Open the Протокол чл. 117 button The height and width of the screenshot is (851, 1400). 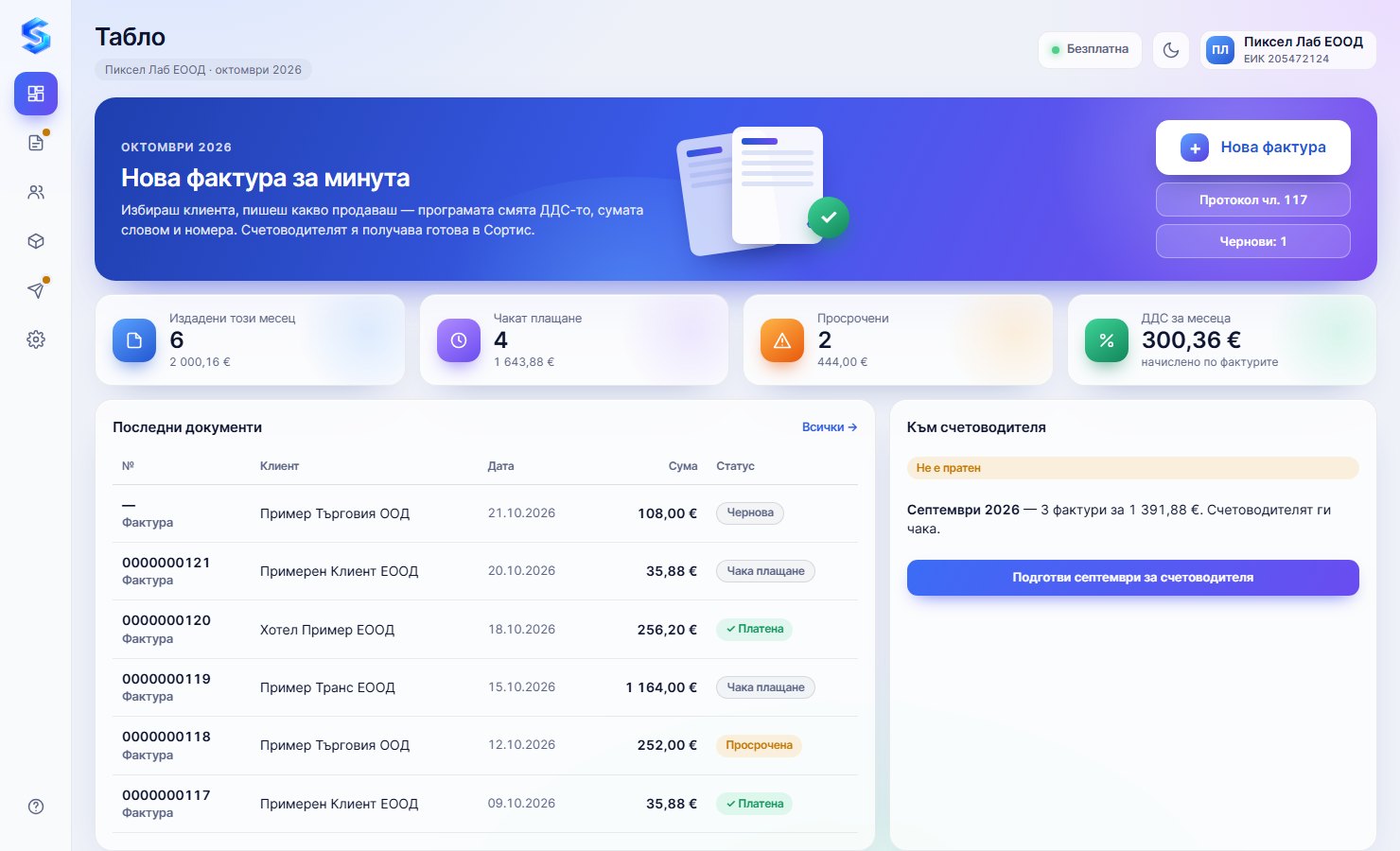pos(1253,200)
